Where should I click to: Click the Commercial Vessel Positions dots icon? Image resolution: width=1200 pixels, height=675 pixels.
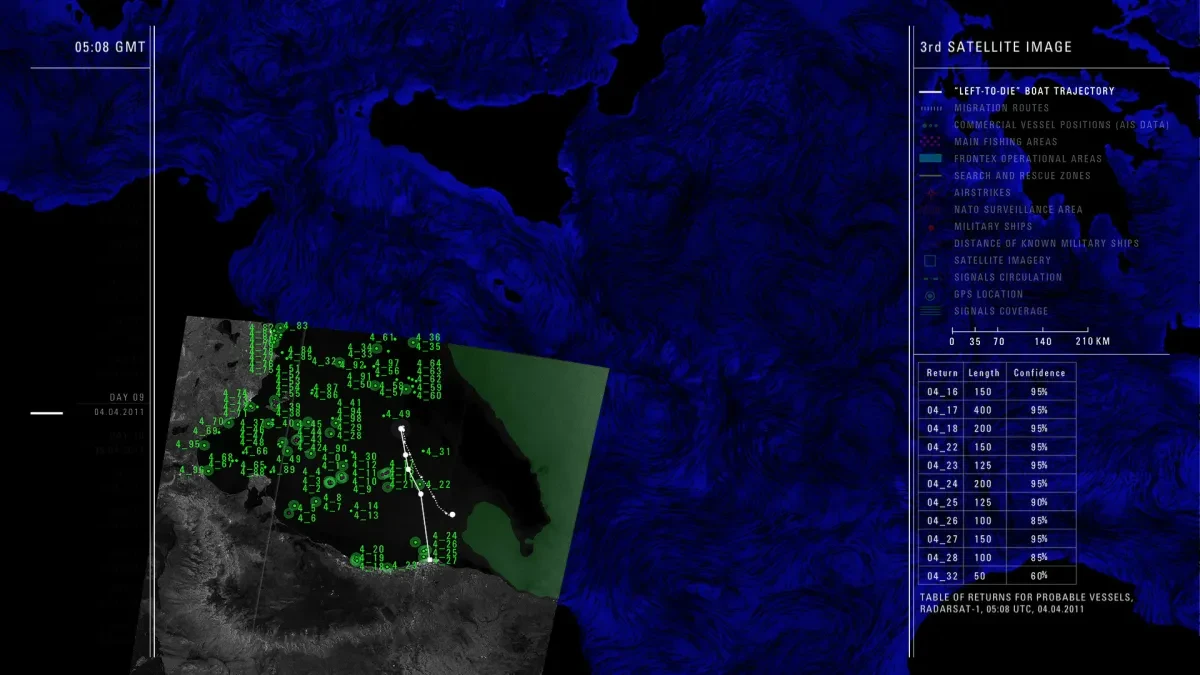coord(930,125)
